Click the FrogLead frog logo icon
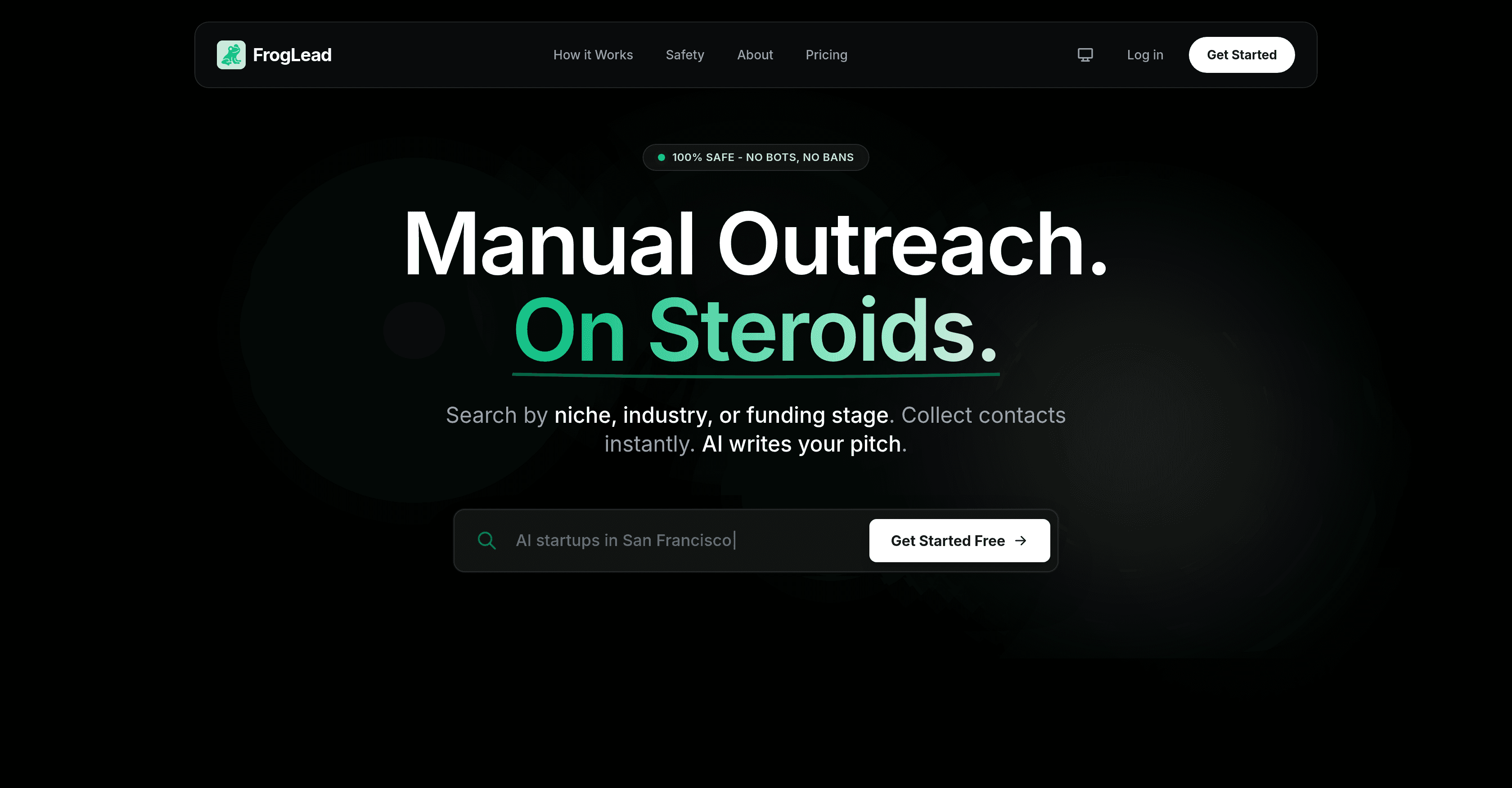Screen dimensions: 1512x788 [231, 54]
